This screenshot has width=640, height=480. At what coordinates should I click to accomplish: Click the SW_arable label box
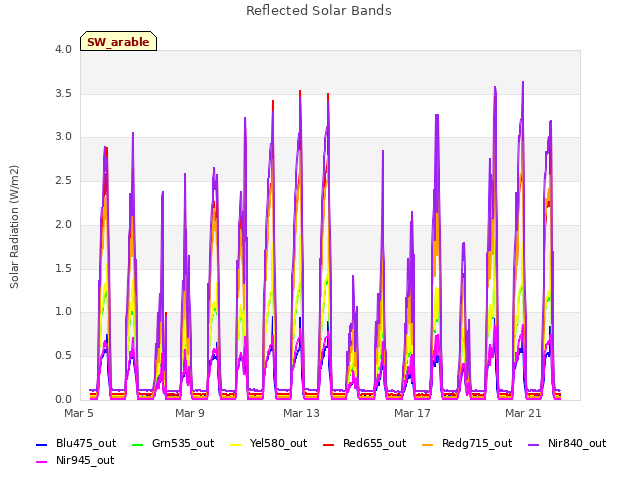pos(118,41)
